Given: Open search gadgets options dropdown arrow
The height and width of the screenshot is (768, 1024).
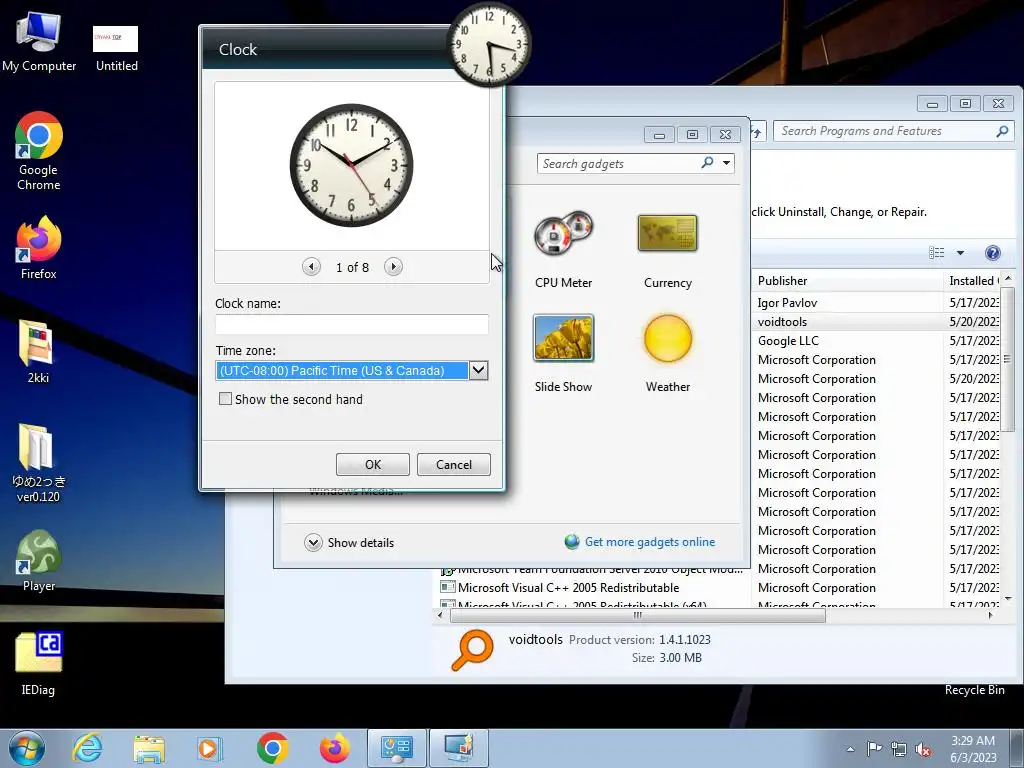Looking at the screenshot, I should point(726,163).
